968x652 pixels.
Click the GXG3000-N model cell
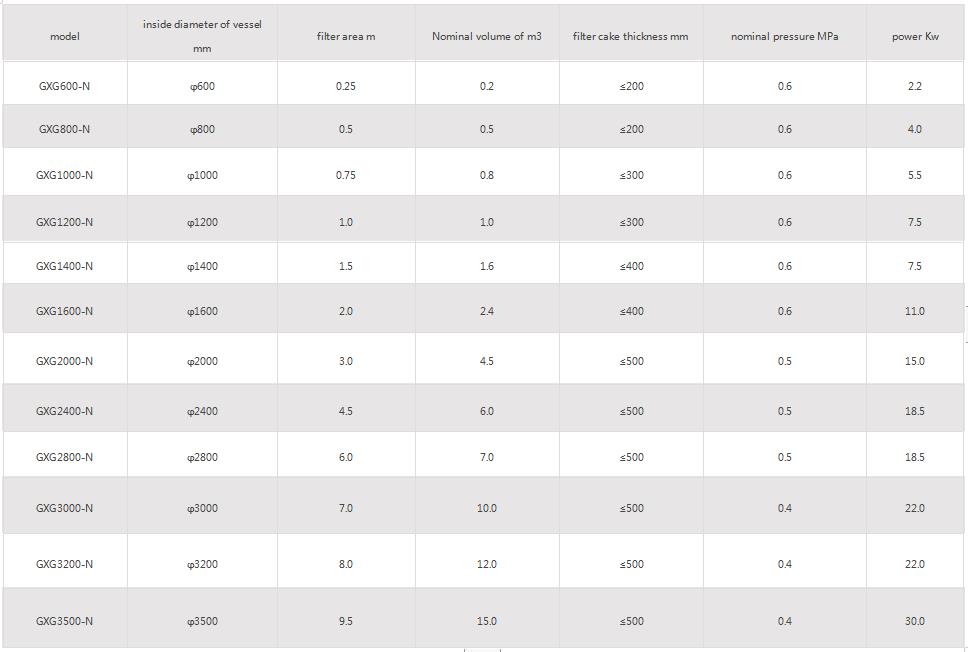64,508
